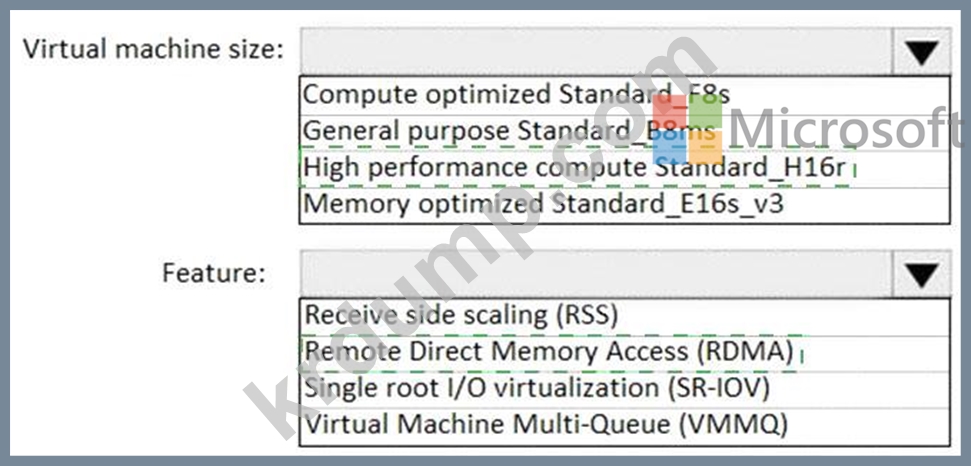Image resolution: width=971 pixels, height=466 pixels.
Task: Pick Single root I/O virtualization (SR-IOV)
Action: [x=624, y=389]
